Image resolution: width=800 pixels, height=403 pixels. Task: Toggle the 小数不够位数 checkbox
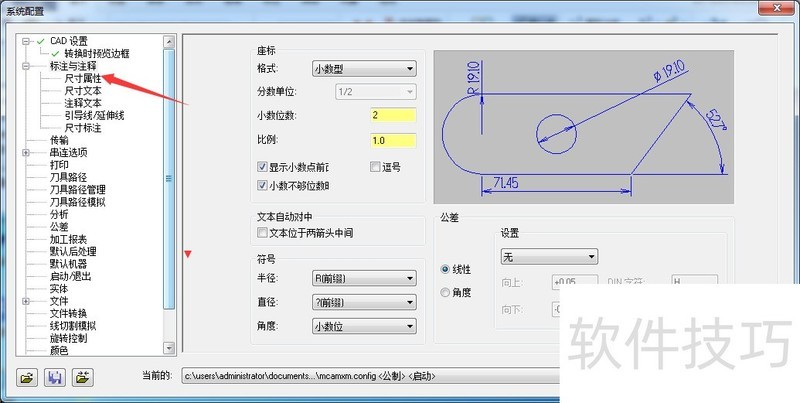point(262,186)
